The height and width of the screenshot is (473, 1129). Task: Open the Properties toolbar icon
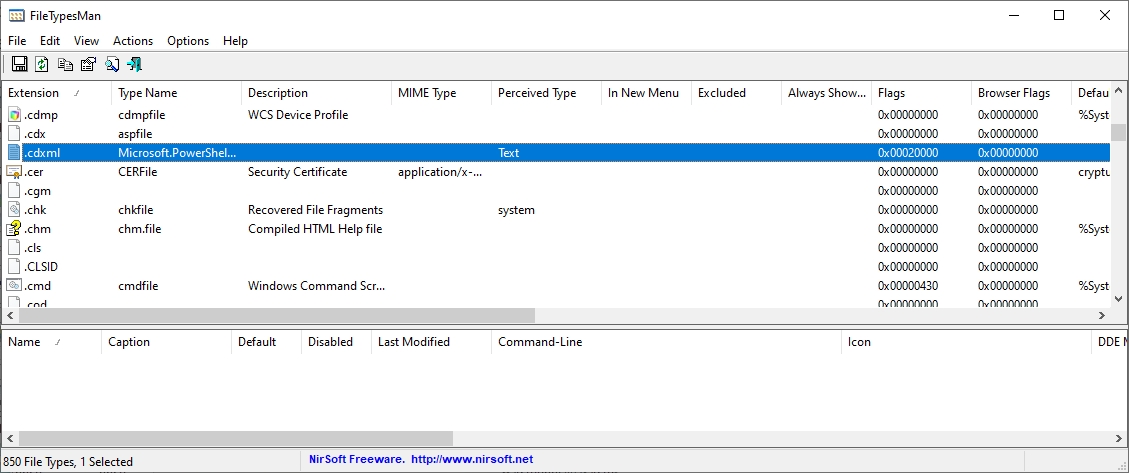(x=88, y=64)
